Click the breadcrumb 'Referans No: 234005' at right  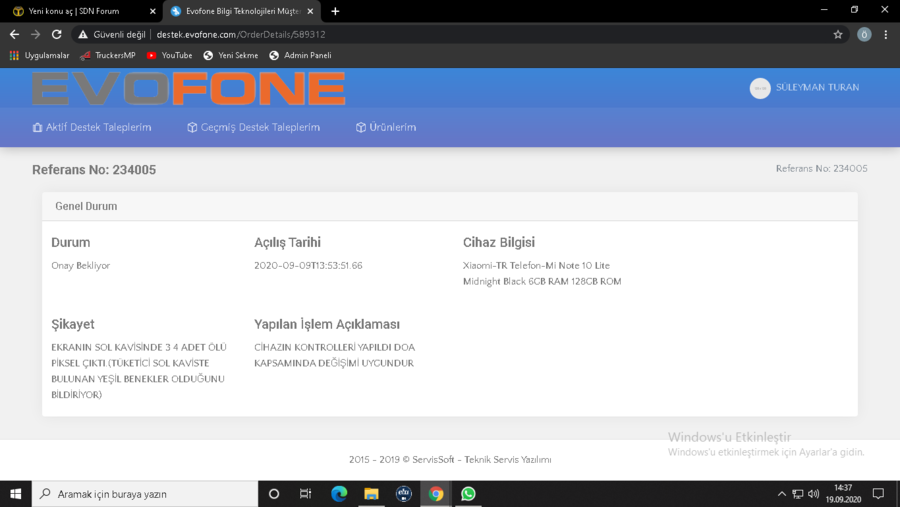point(821,168)
